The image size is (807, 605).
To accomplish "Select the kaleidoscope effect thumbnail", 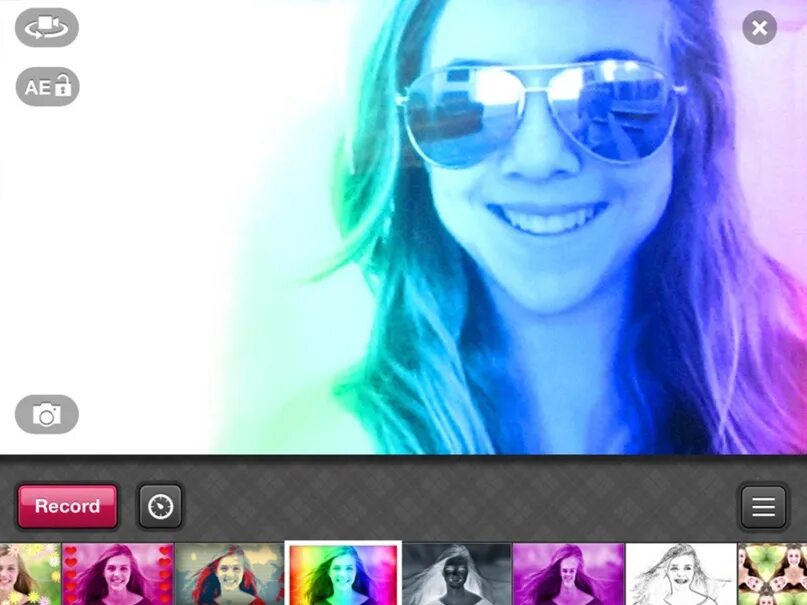I will [773, 574].
